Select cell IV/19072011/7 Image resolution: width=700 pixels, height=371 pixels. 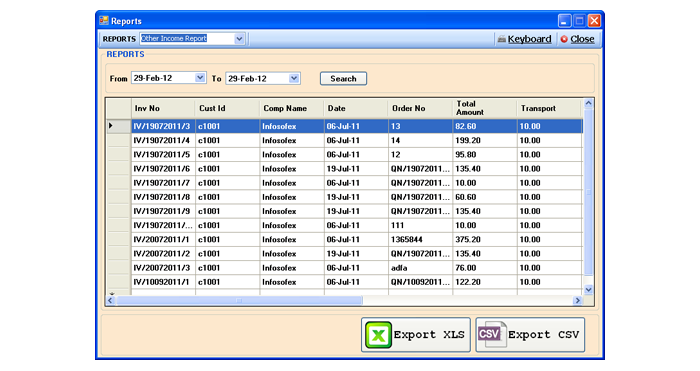coord(163,183)
